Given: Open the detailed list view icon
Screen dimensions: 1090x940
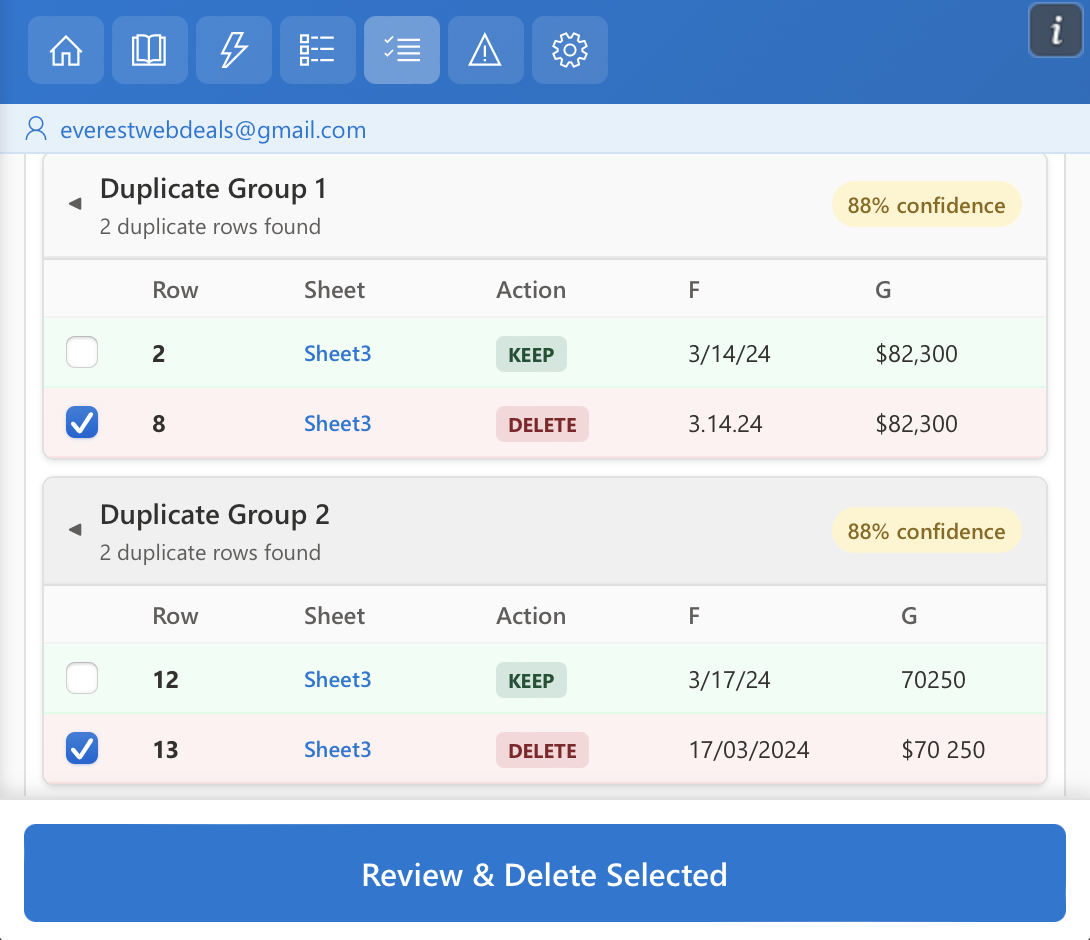Looking at the screenshot, I should (317, 50).
